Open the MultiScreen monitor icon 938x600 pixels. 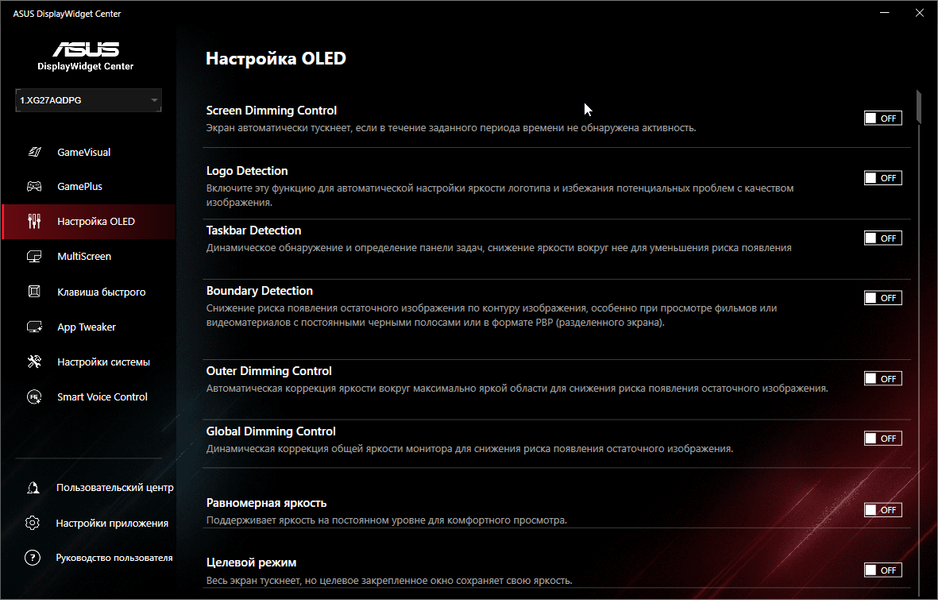tap(34, 256)
